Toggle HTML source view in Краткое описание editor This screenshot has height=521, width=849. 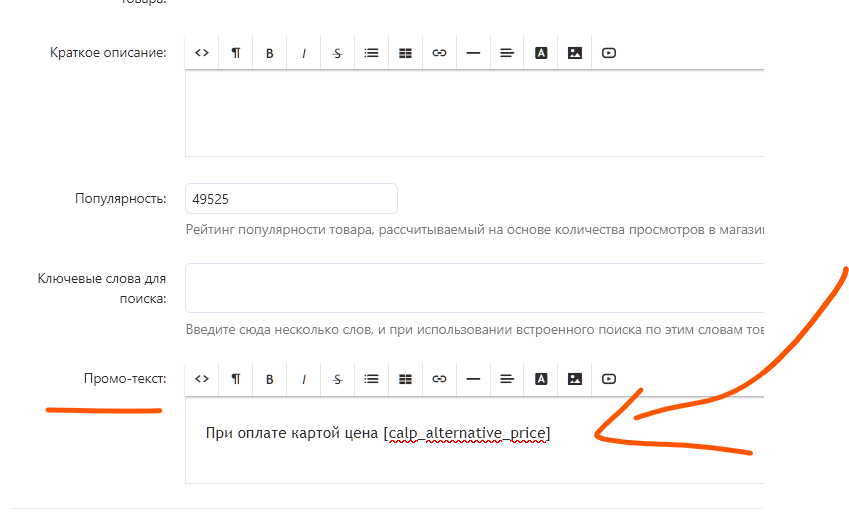202,53
